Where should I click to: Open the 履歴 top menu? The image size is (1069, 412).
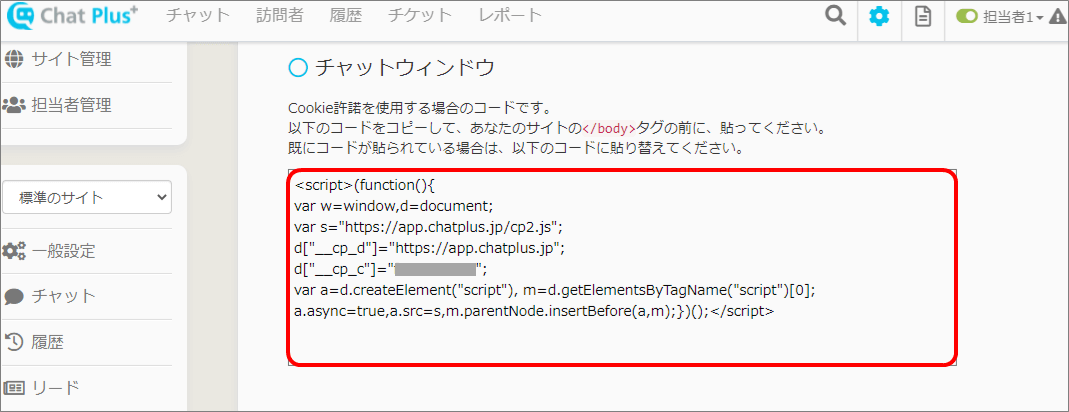click(346, 16)
